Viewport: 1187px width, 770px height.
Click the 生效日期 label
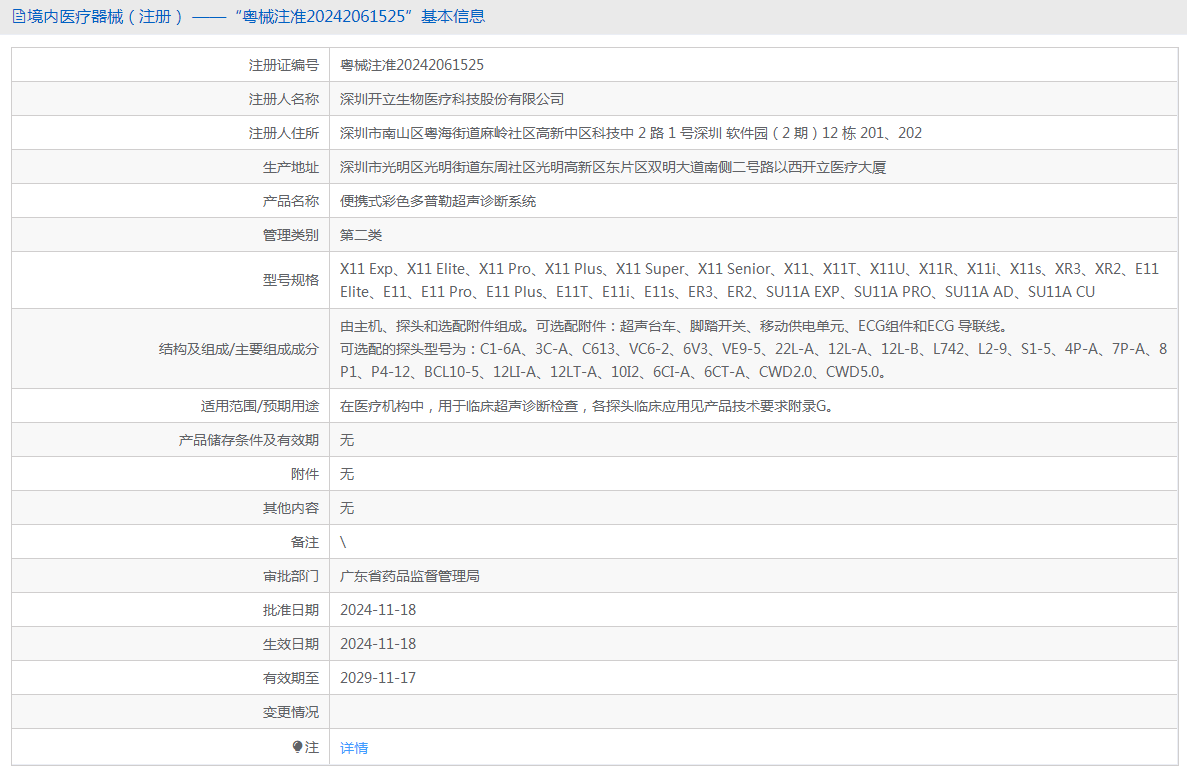click(291, 645)
